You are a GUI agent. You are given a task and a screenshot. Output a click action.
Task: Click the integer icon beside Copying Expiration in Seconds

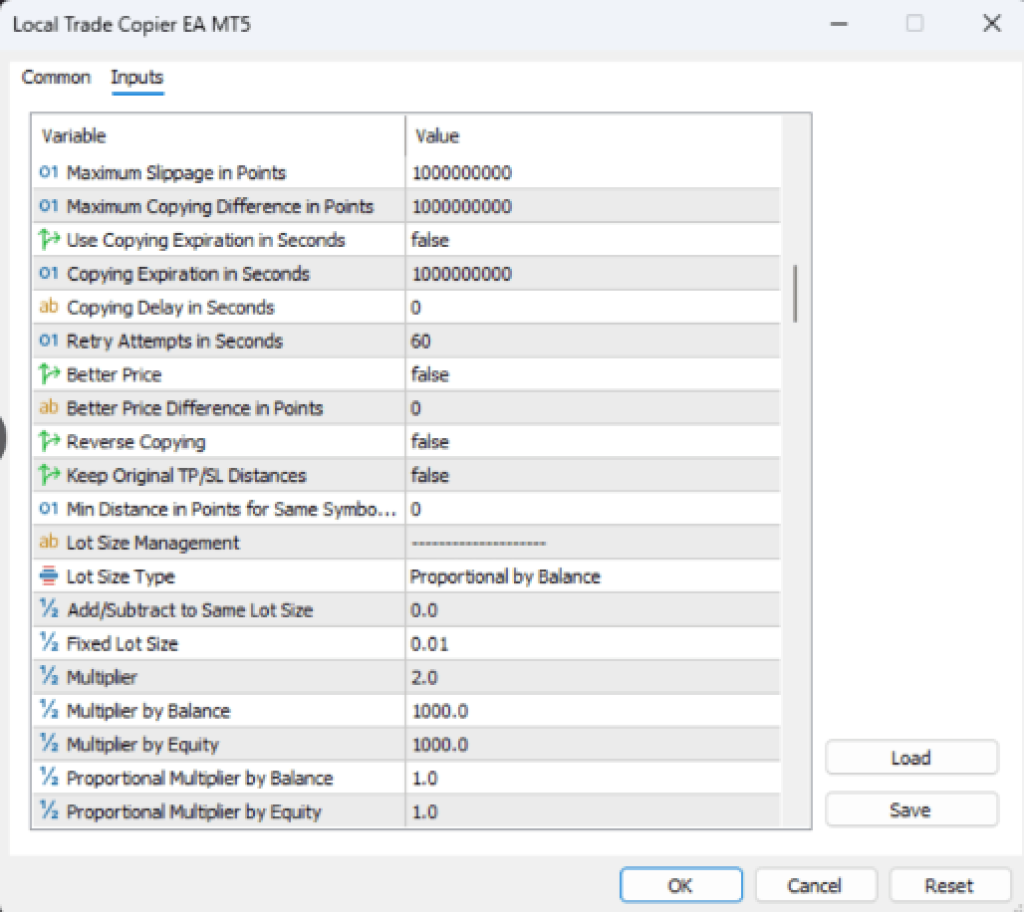point(49,274)
